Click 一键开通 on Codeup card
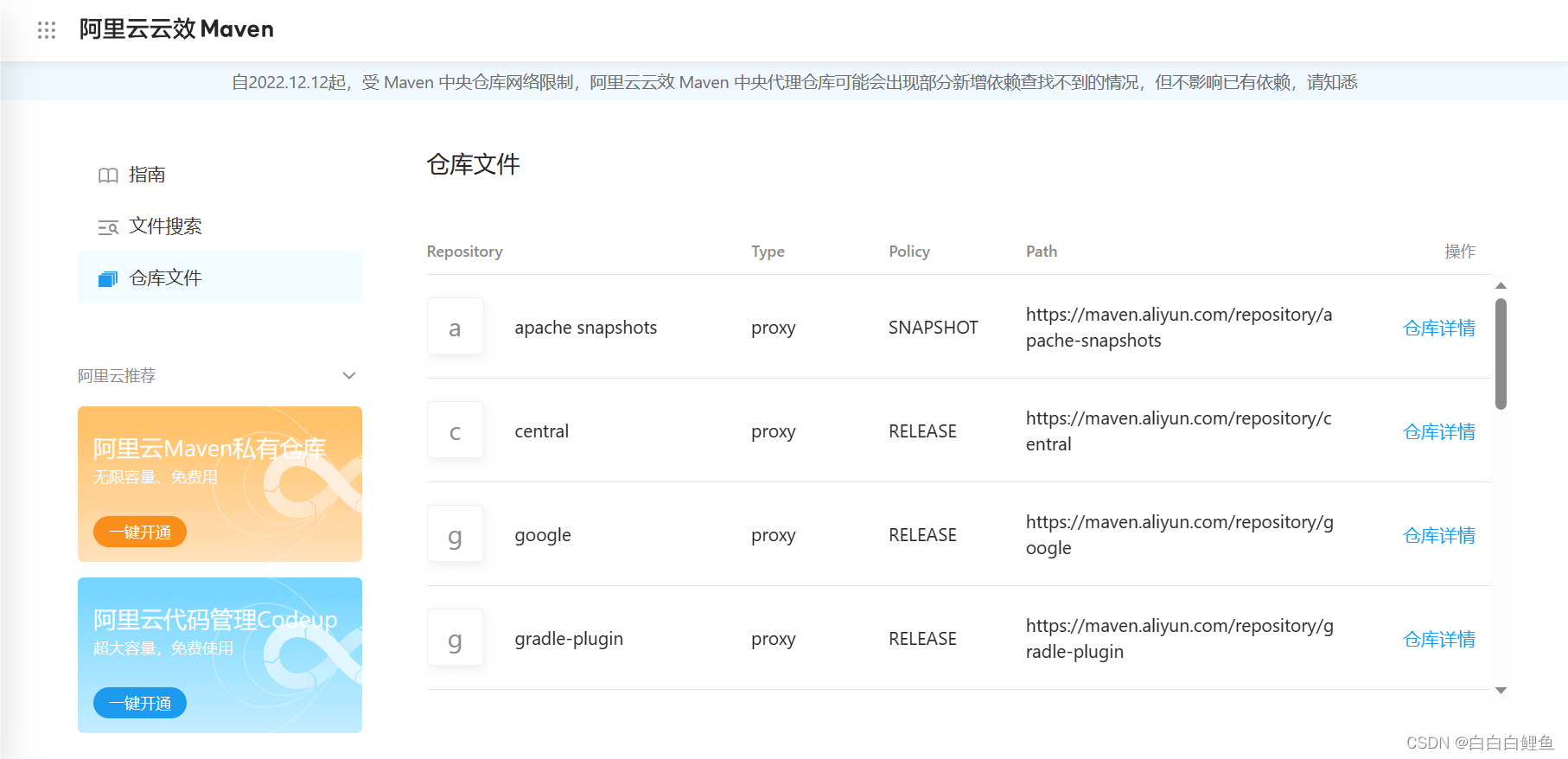This screenshot has height=759, width=1568. (140, 703)
